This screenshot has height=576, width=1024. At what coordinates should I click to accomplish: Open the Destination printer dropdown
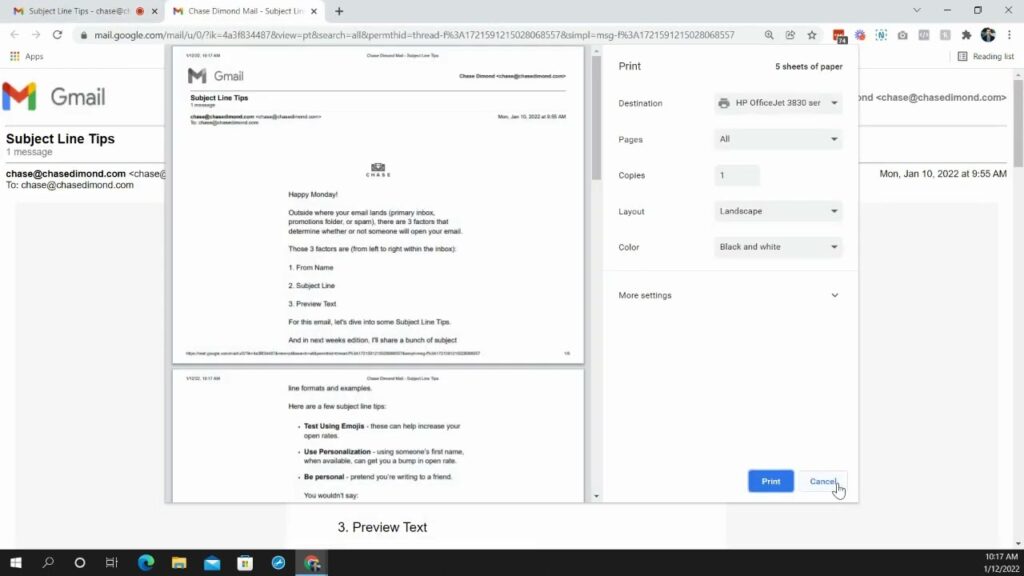(x=778, y=103)
